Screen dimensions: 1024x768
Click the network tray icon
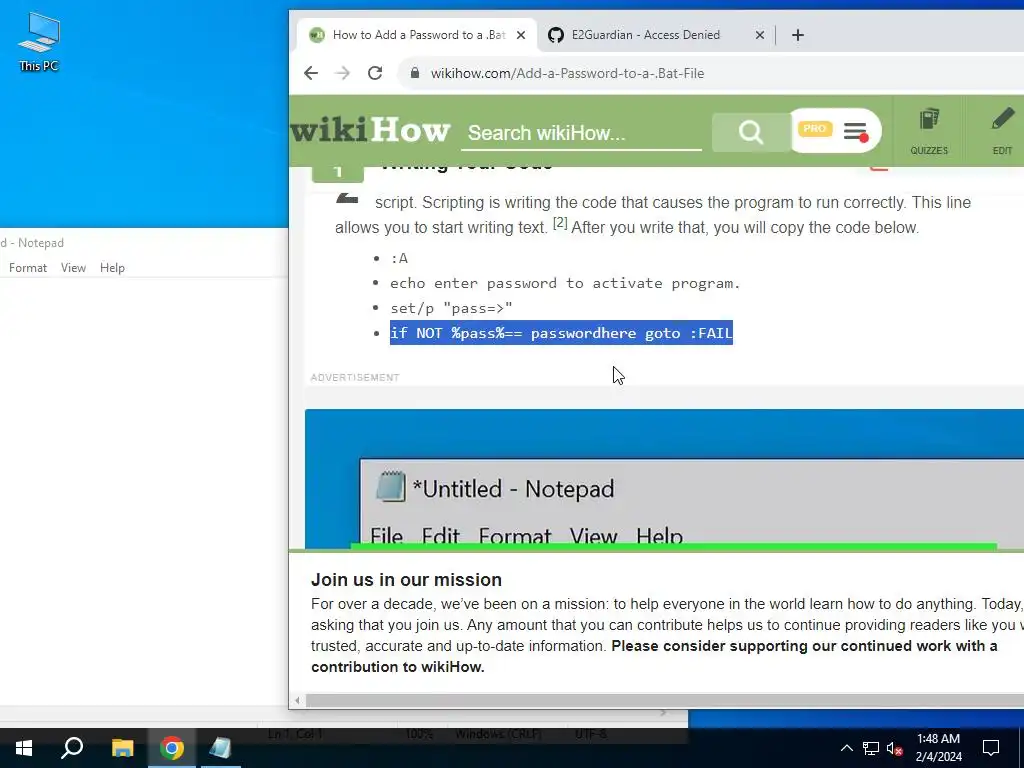[871, 748]
